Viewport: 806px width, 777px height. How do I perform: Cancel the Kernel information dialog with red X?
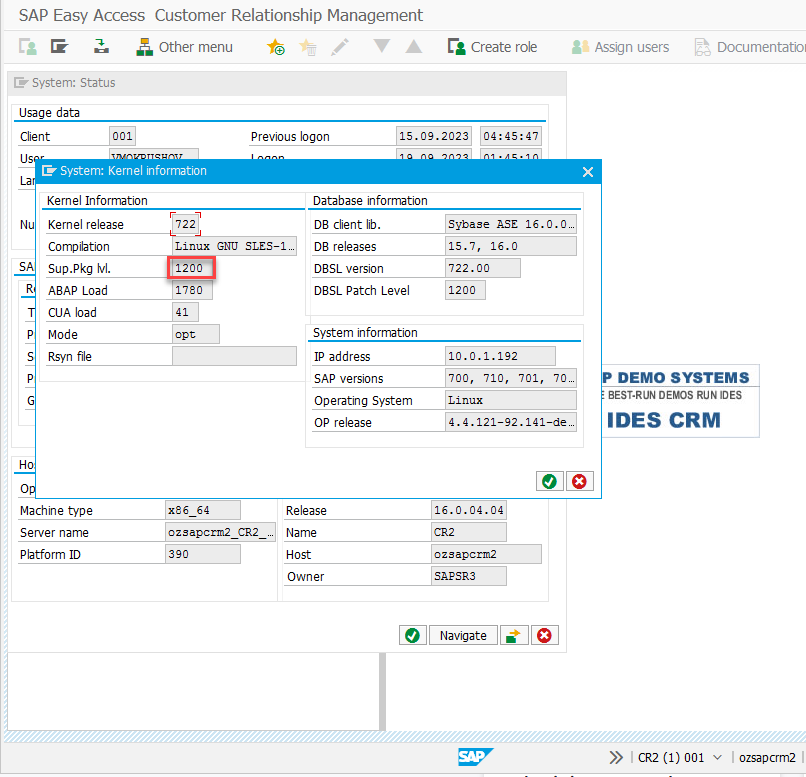579,481
